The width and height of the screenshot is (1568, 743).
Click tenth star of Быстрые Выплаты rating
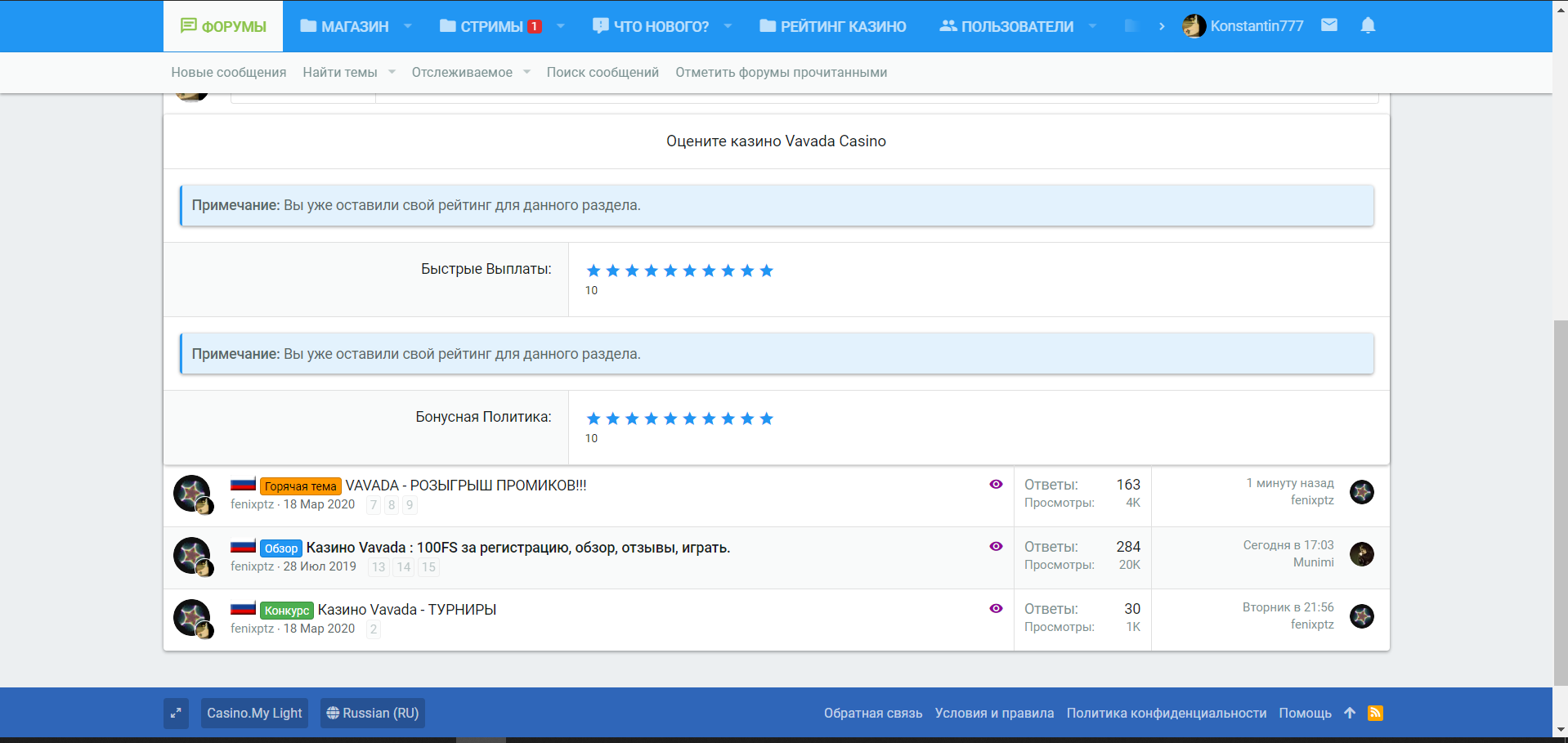tap(766, 271)
